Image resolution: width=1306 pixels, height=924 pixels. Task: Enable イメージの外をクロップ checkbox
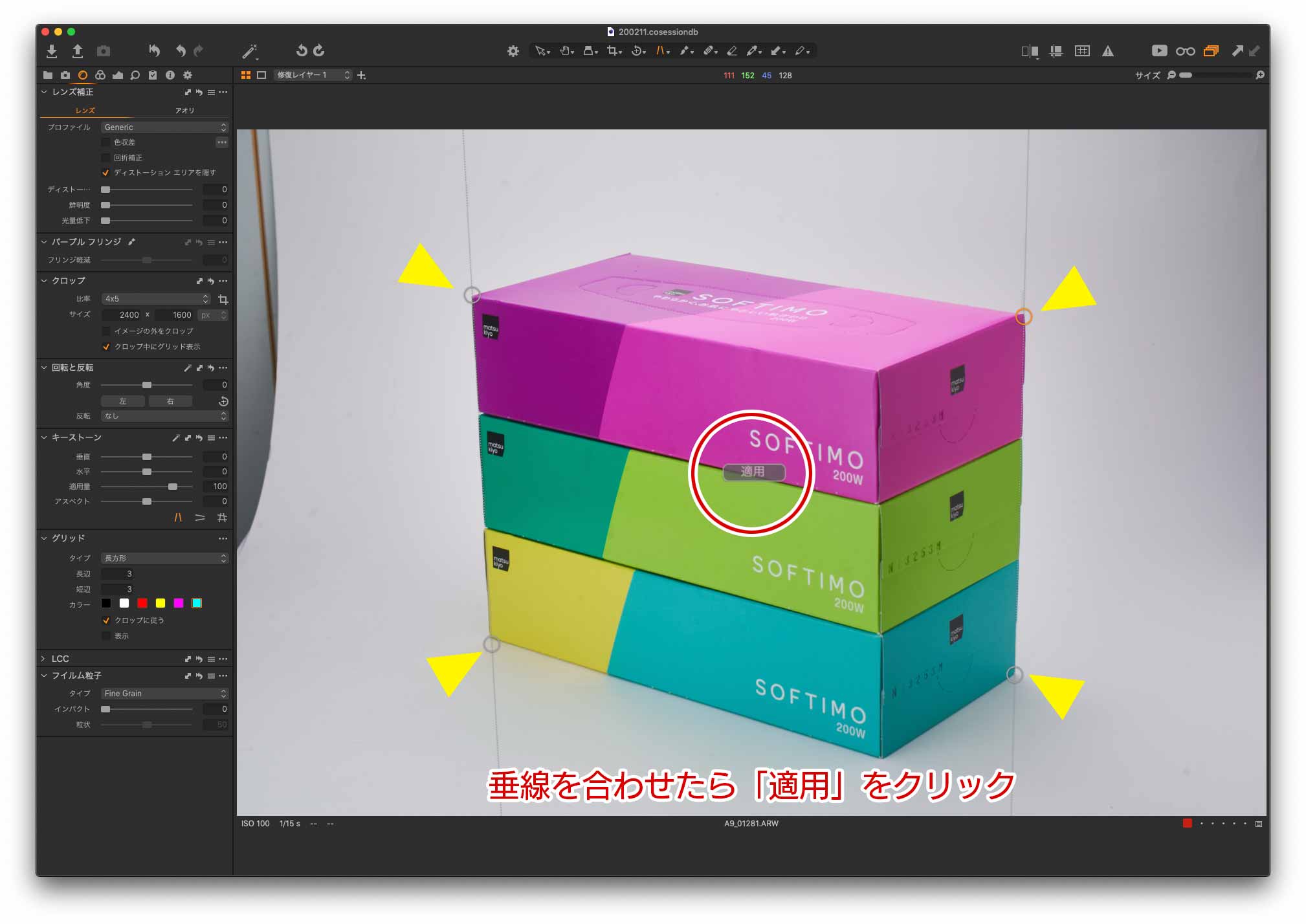[106, 331]
